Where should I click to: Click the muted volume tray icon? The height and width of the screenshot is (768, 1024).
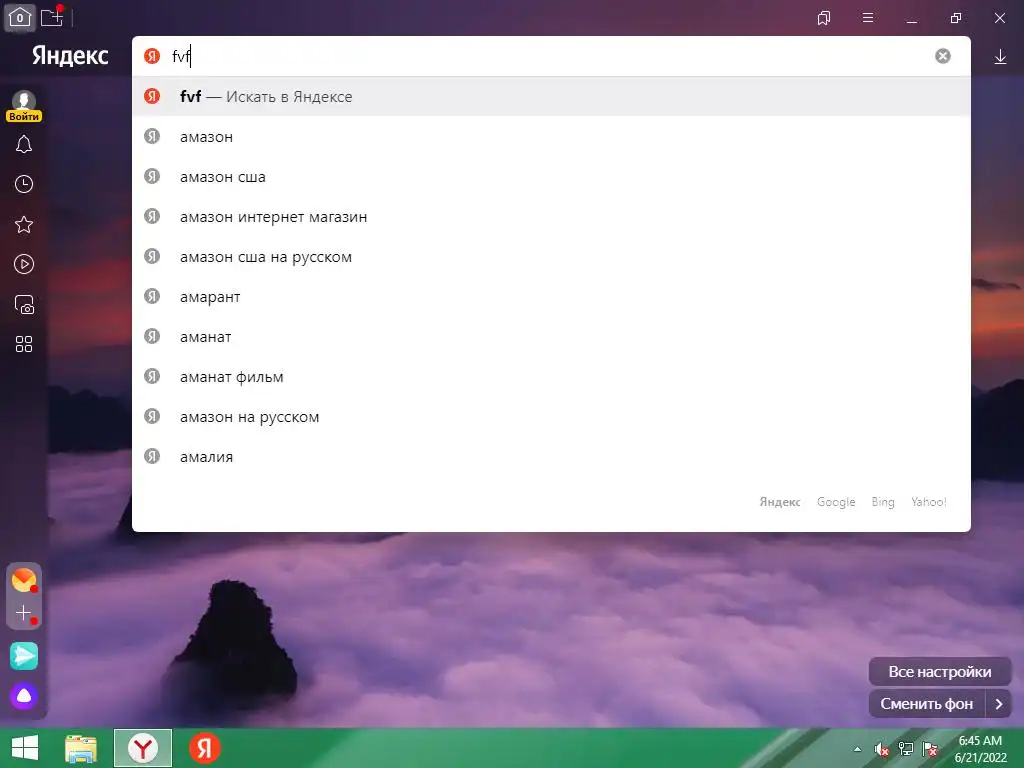click(x=882, y=749)
